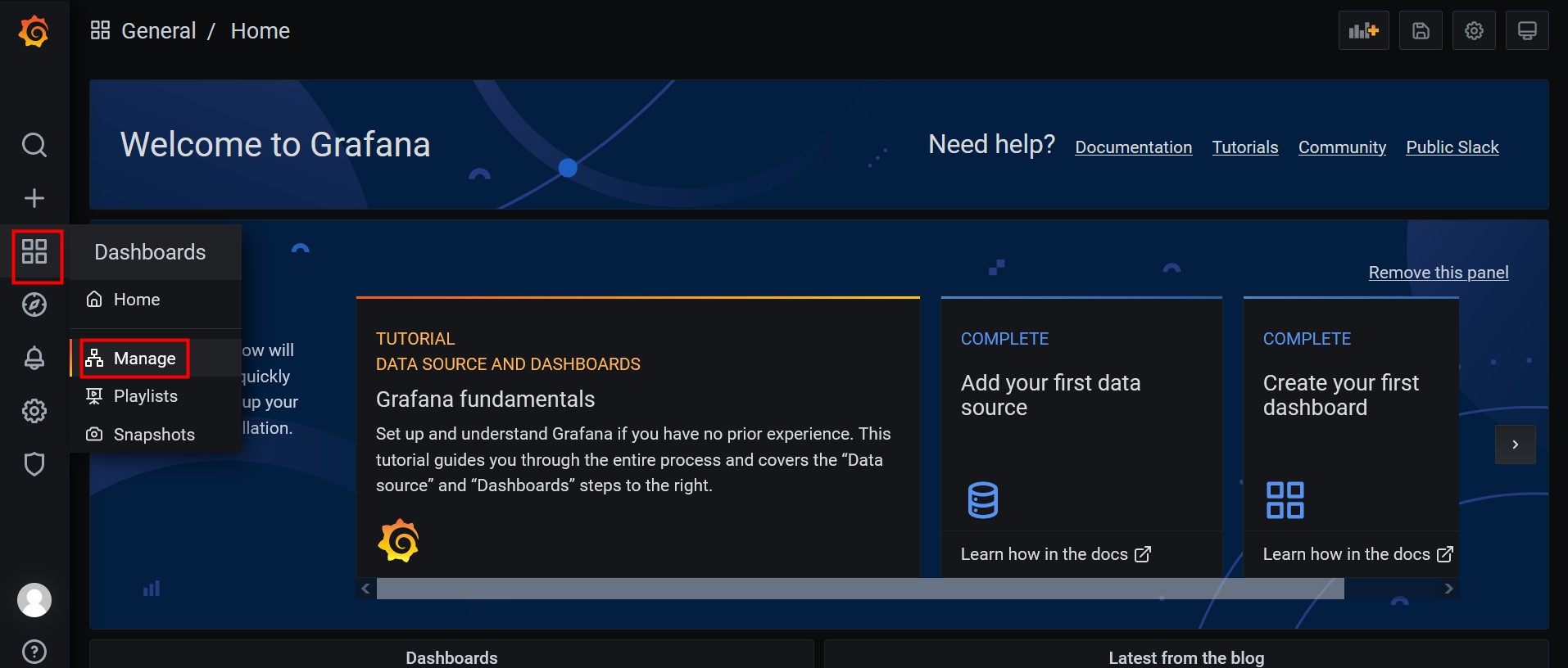Click external link icon in dashboard card

pos(1445,554)
